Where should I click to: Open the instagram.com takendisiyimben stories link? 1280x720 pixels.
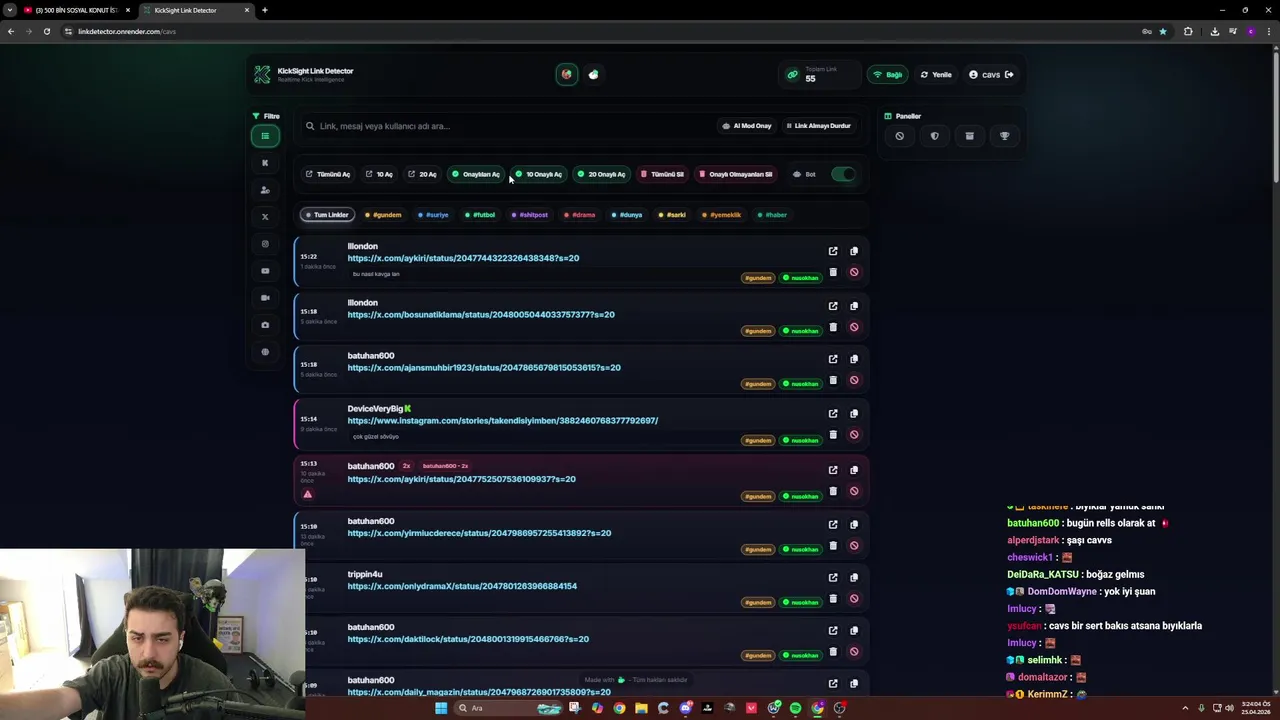click(x=503, y=421)
